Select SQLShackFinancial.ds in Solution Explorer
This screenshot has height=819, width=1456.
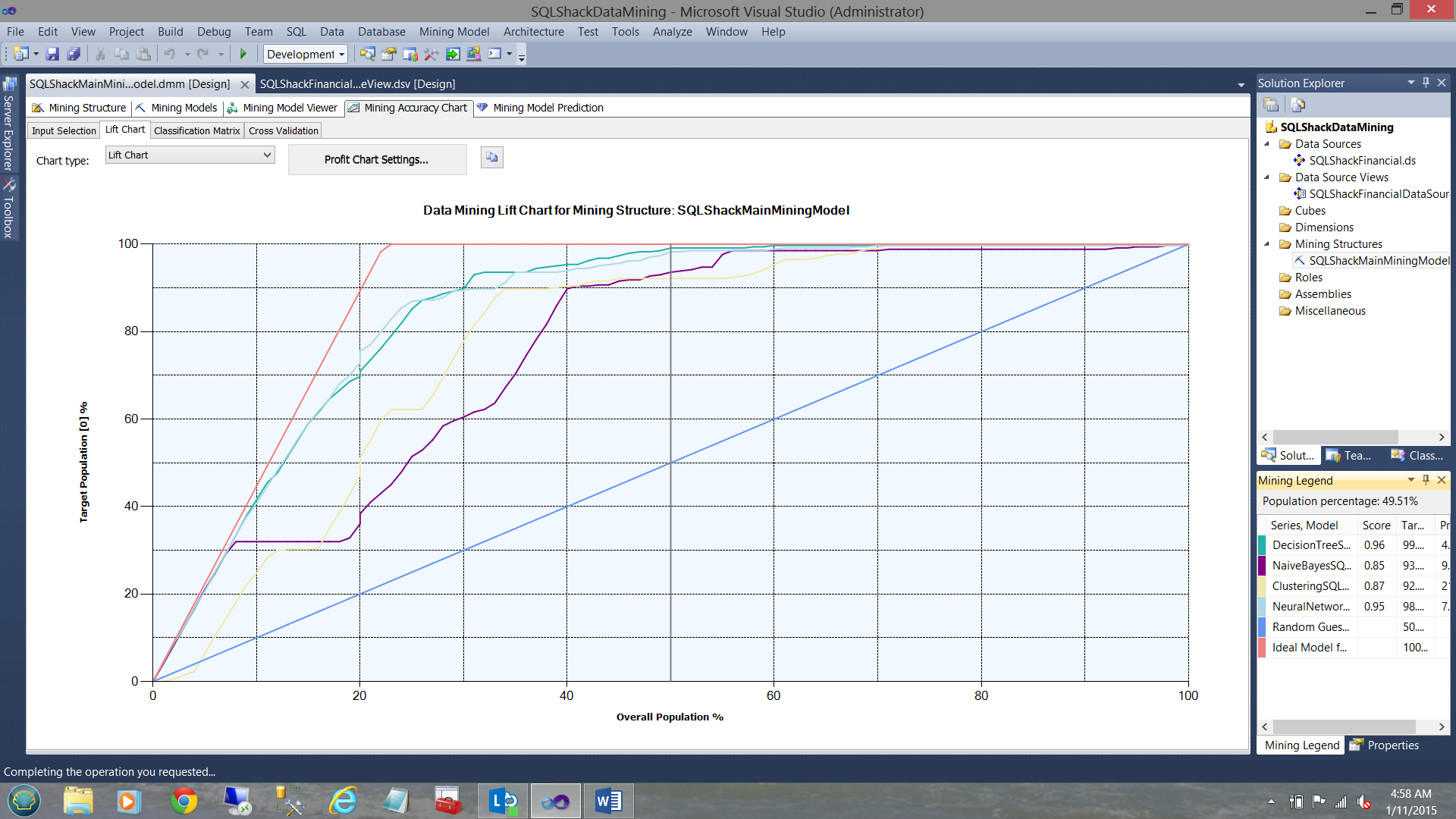click(1362, 161)
